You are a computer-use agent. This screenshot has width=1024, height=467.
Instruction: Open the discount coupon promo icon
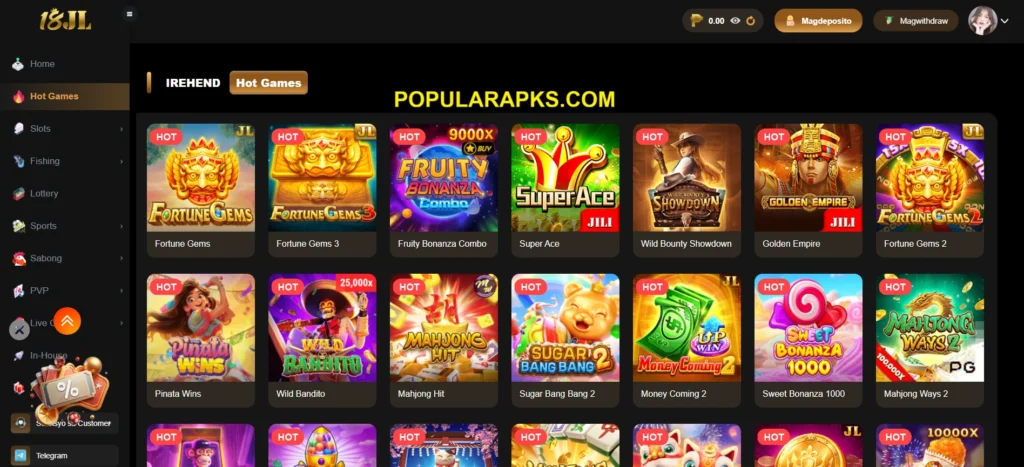(x=69, y=388)
